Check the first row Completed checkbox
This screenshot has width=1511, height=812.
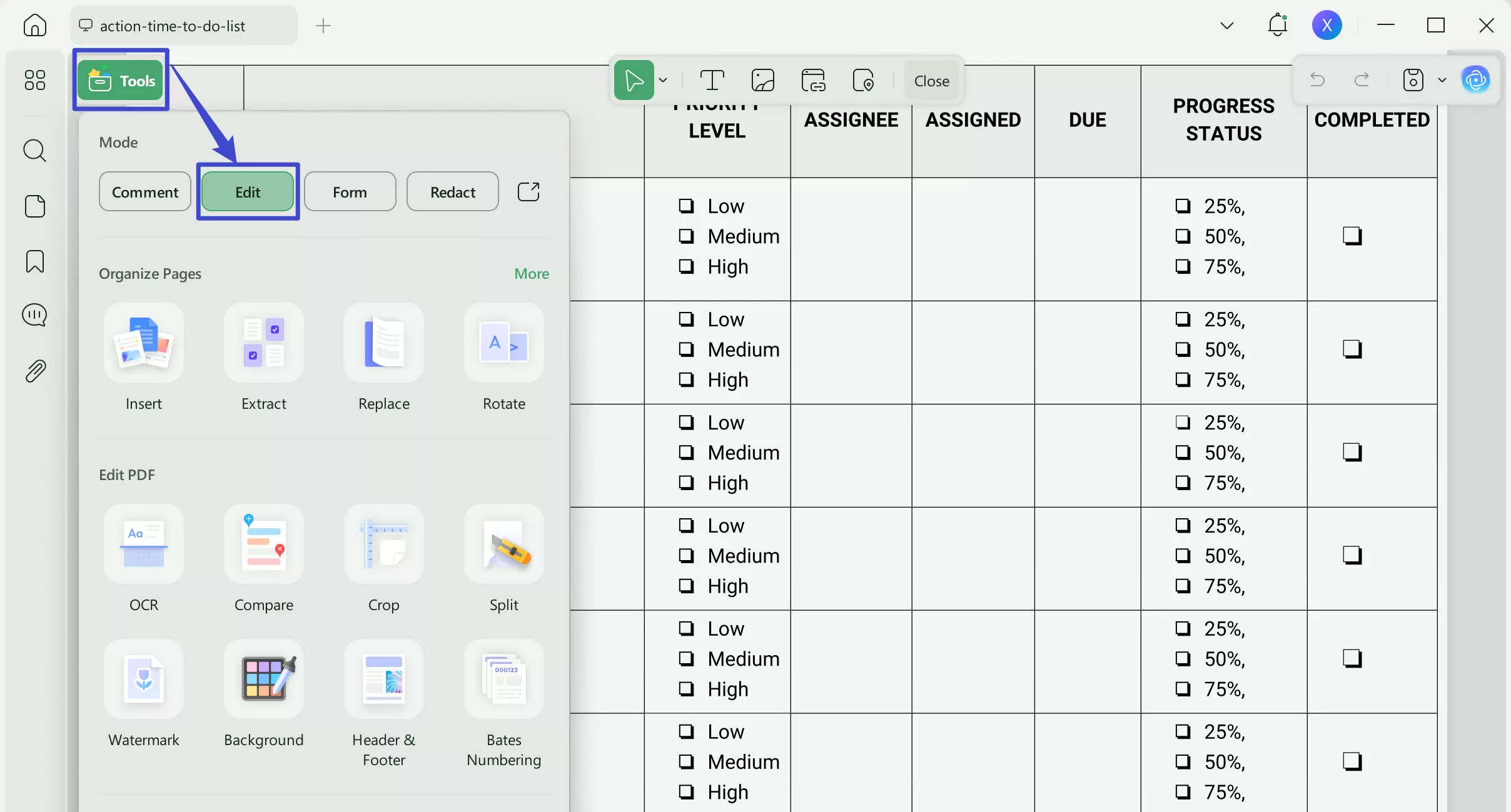(x=1352, y=236)
